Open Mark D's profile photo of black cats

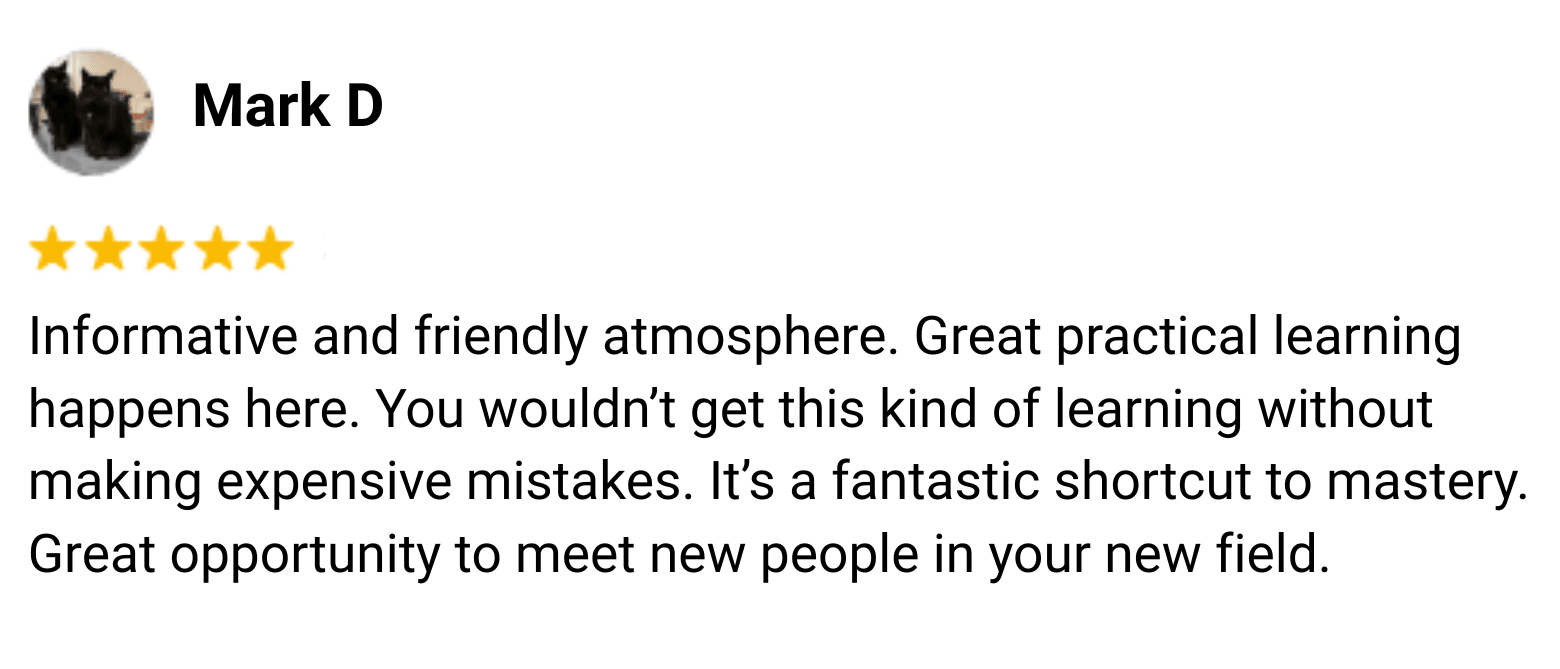[91, 112]
